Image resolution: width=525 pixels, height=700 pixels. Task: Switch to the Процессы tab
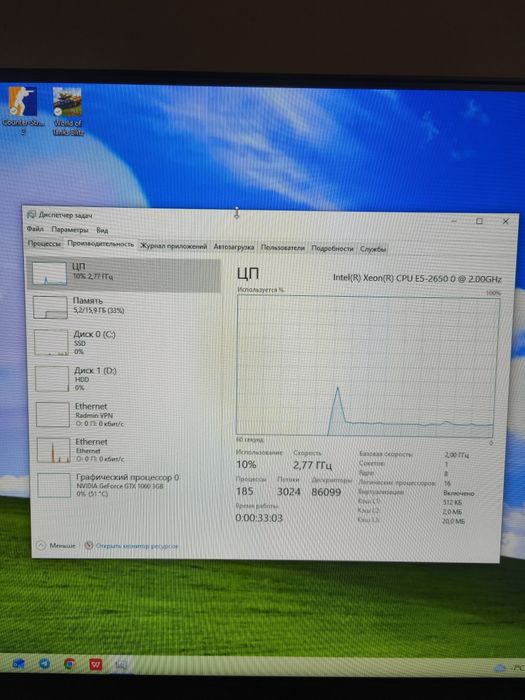point(44,244)
